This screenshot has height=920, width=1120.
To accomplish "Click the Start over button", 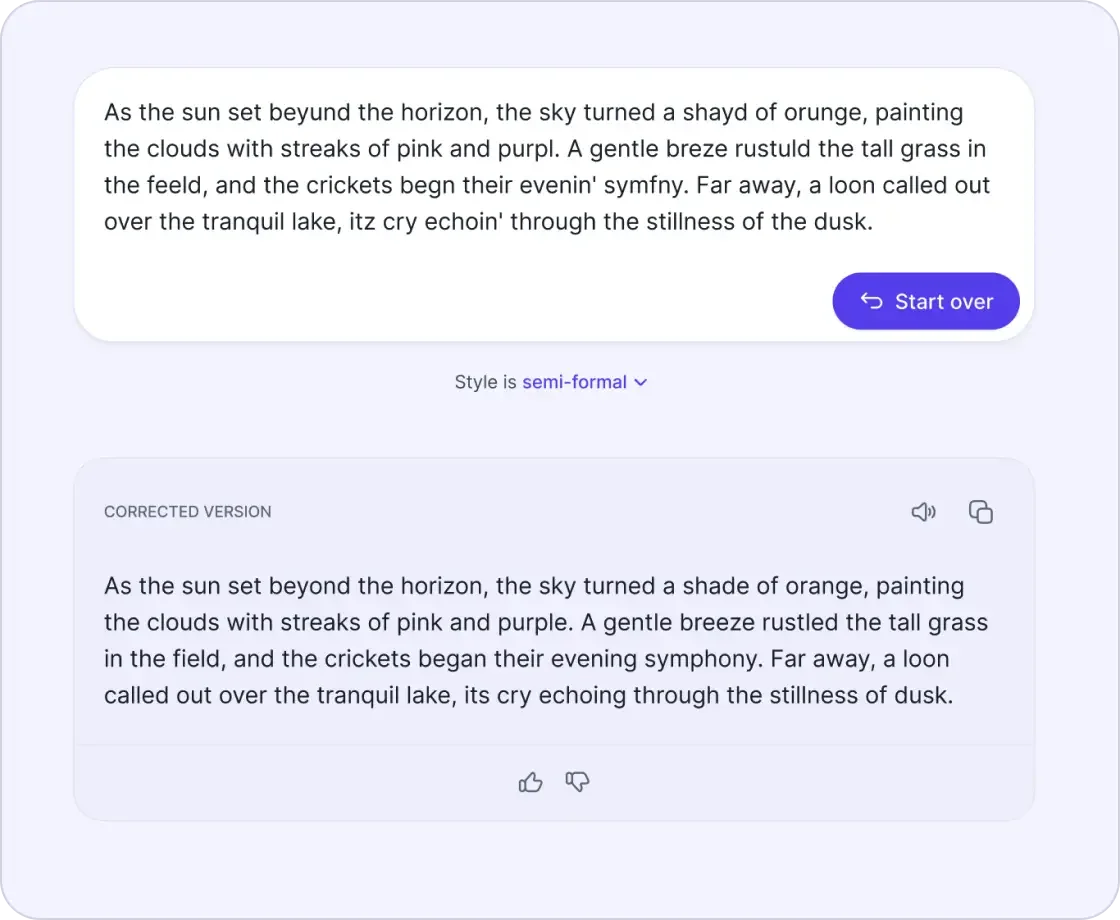I will coord(926,301).
